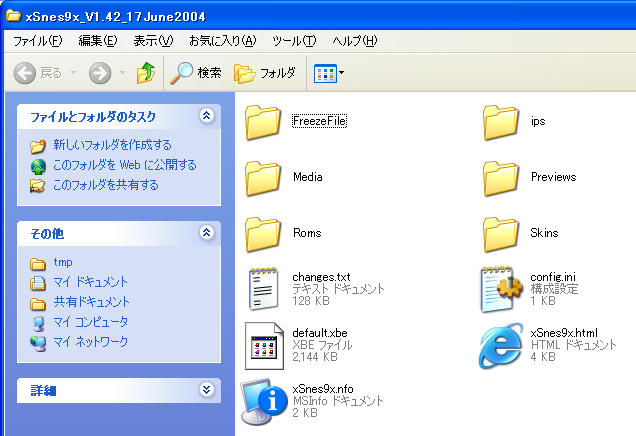The height and width of the screenshot is (436, 636).
Task: Select the xSnes9x.nfo MSInfo icon
Action: tap(263, 401)
